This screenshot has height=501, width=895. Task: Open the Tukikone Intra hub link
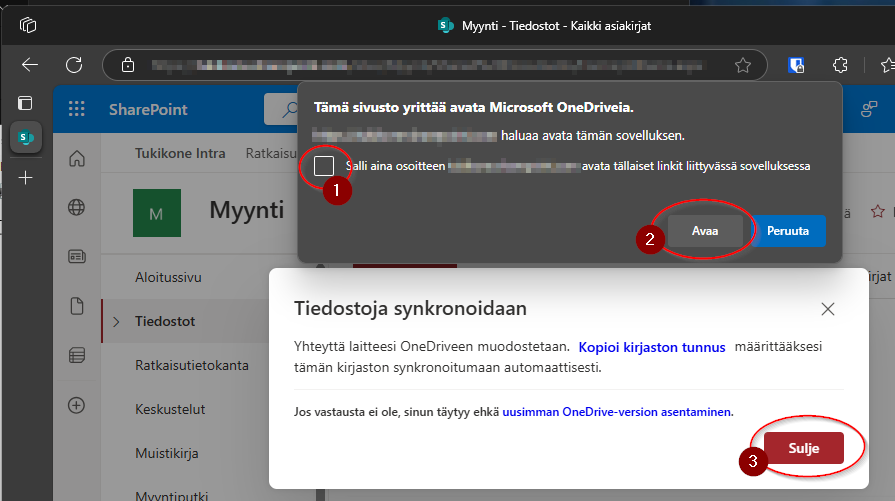click(180, 153)
